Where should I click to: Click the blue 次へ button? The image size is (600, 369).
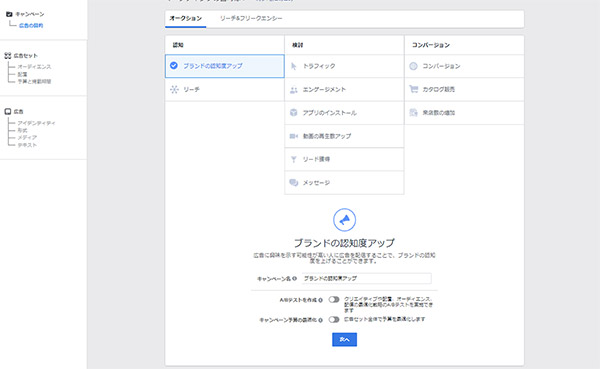pos(344,340)
